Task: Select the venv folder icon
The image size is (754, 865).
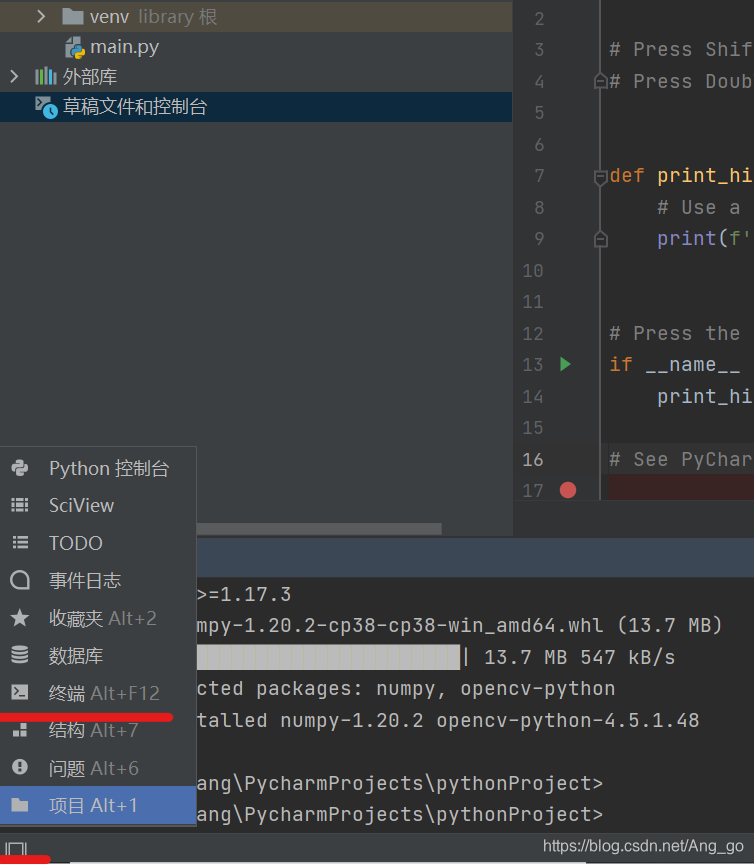Action: [73, 17]
